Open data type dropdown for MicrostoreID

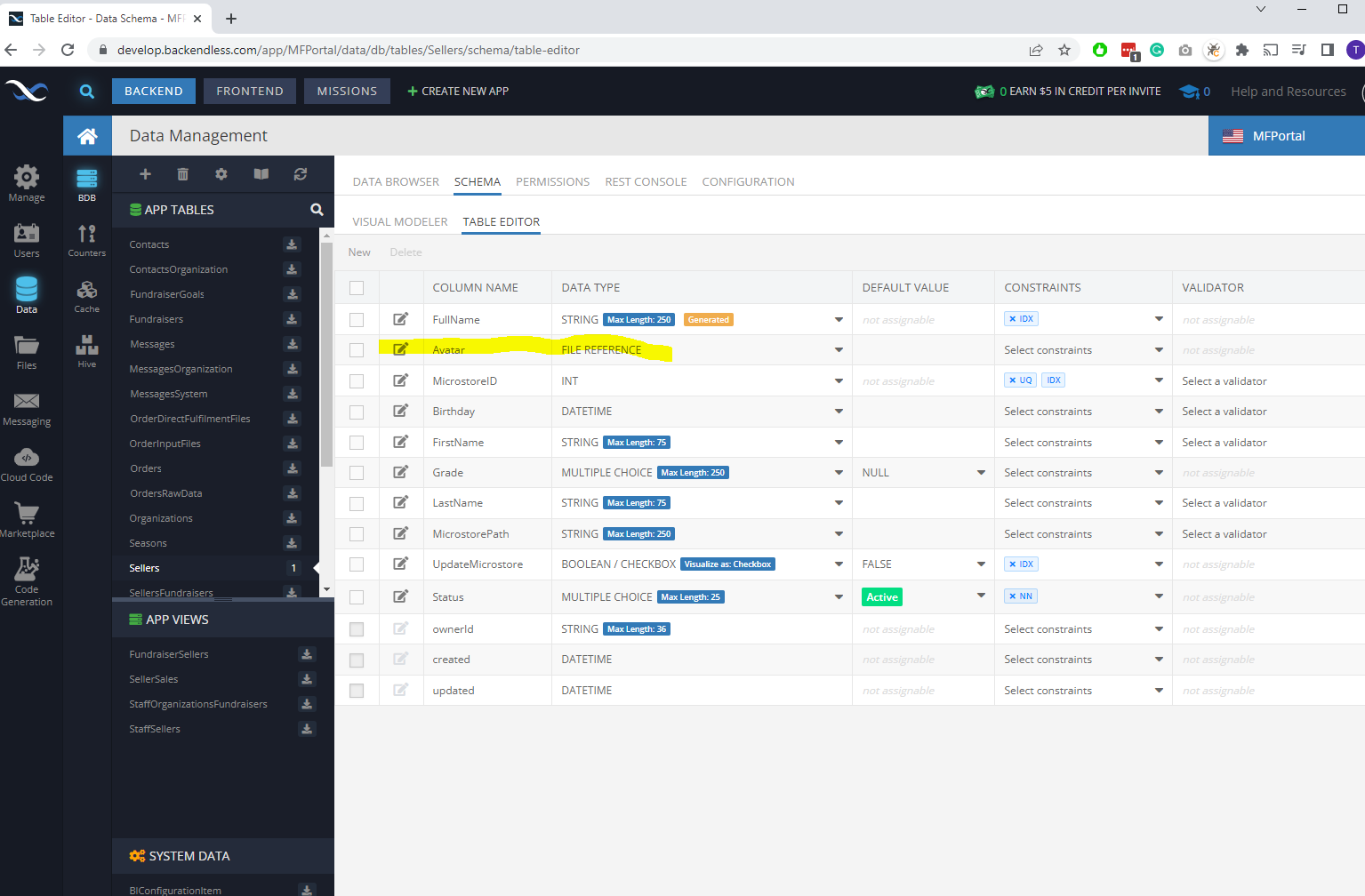838,381
